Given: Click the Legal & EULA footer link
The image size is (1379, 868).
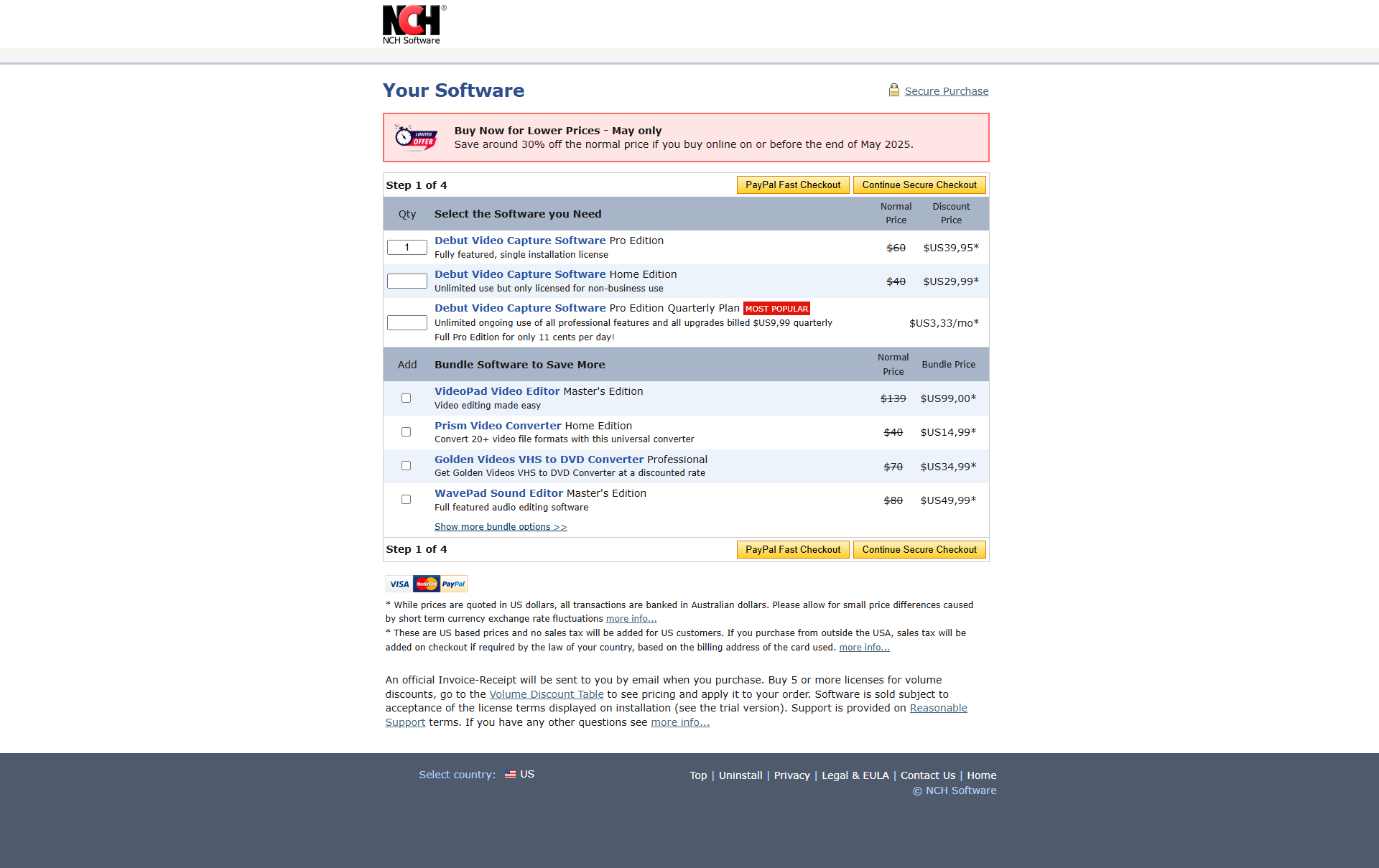Looking at the screenshot, I should pos(855,775).
